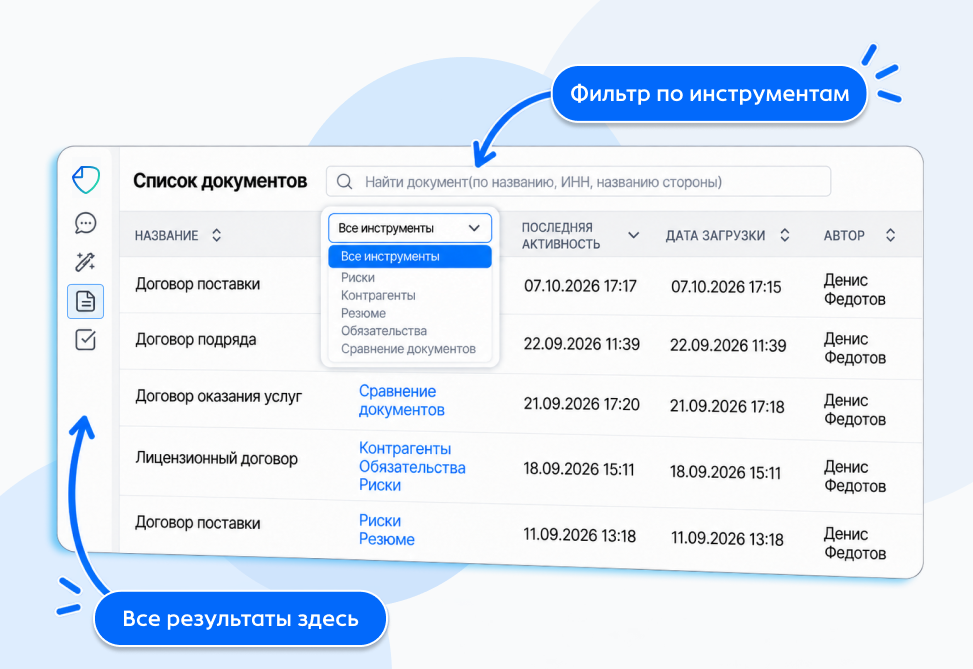This screenshot has height=669, width=973.
Task: Open Риски link for Лицензионный договор
Action: [x=380, y=485]
